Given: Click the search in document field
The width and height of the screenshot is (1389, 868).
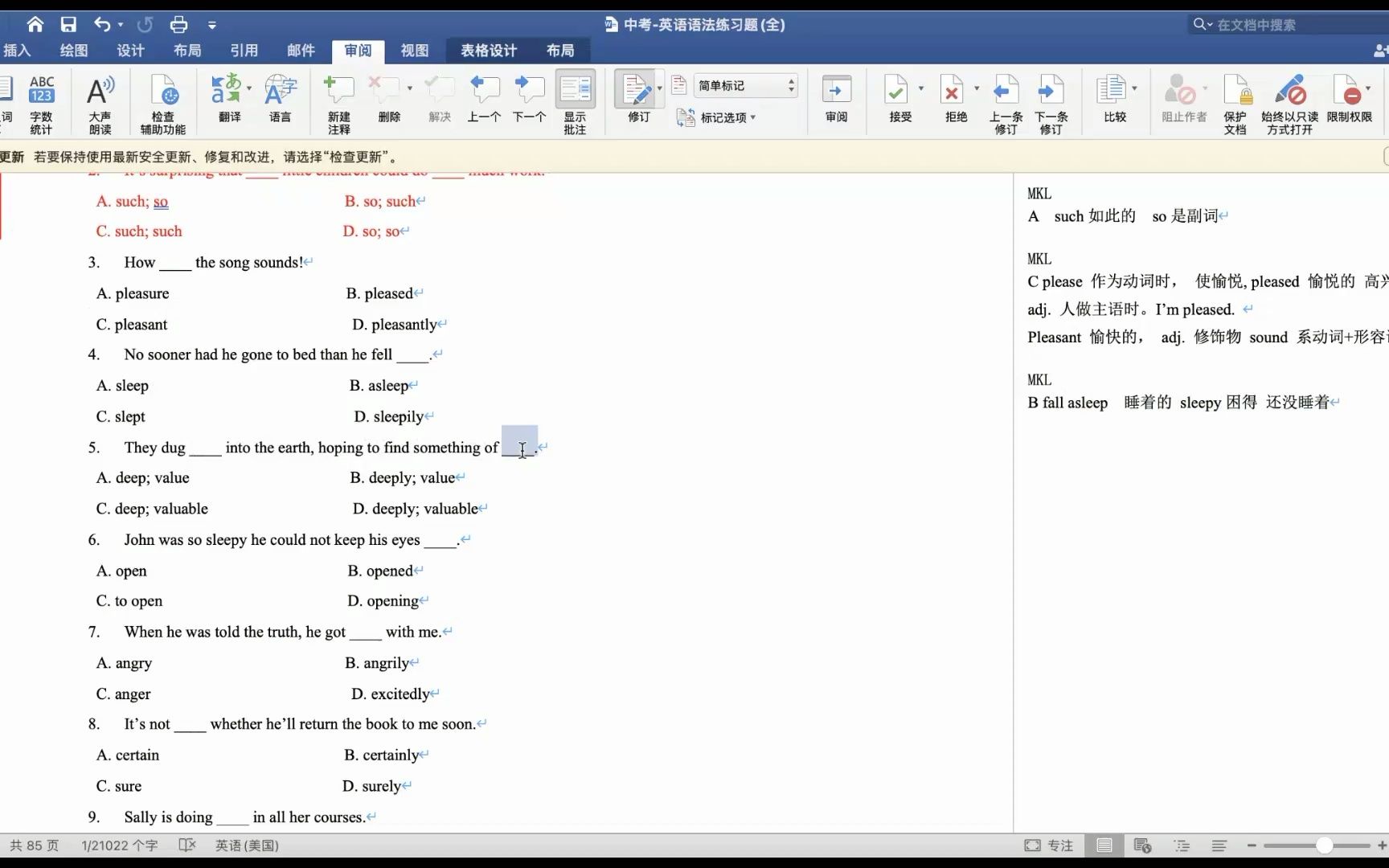Looking at the screenshot, I should [1289, 25].
